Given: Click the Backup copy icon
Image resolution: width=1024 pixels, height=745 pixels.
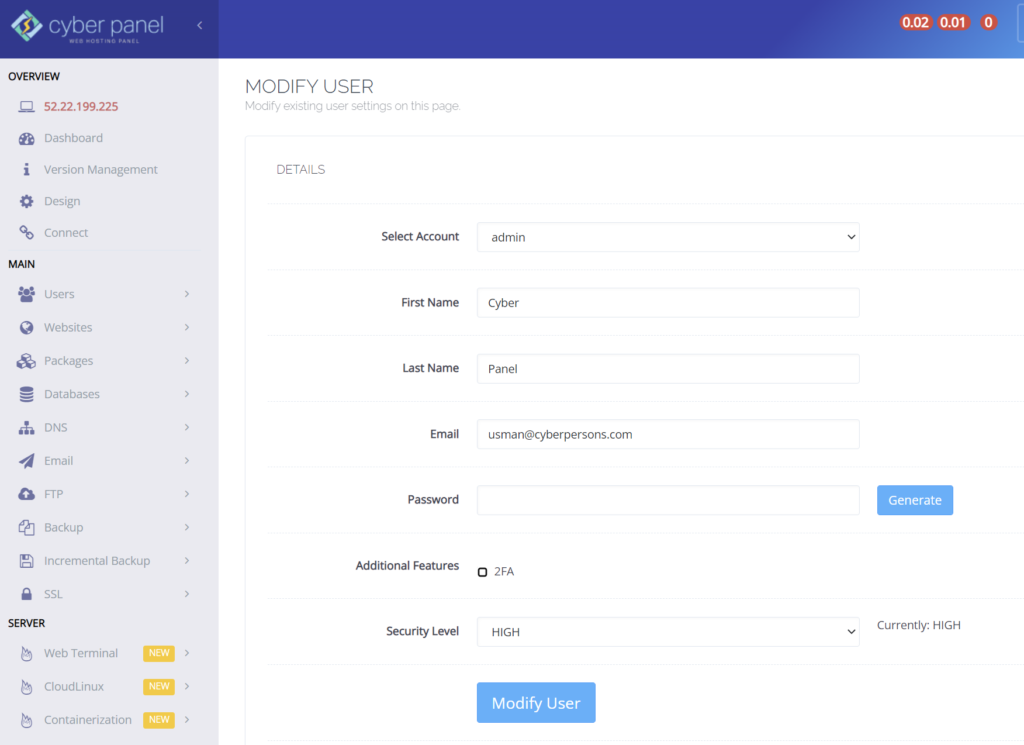Looking at the screenshot, I should coord(26,528).
